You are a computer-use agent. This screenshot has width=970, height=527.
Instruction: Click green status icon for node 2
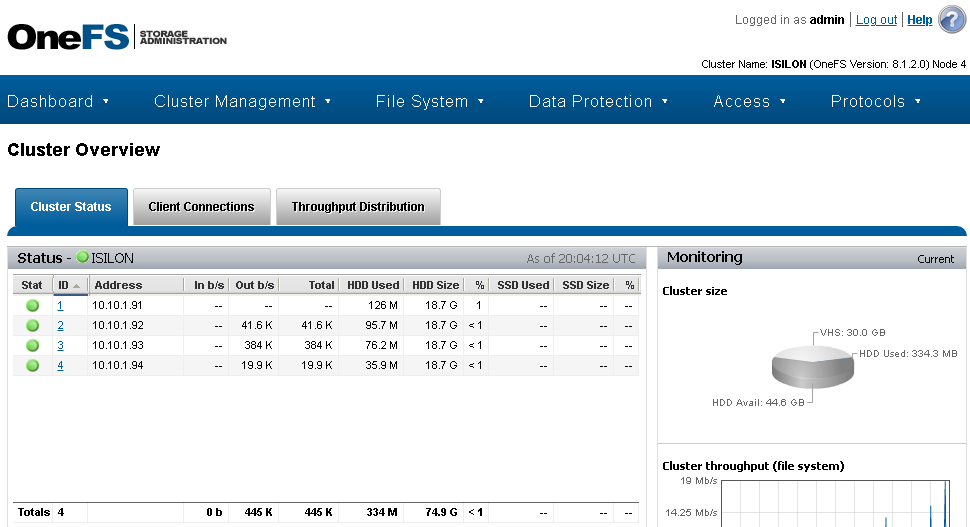(33, 325)
